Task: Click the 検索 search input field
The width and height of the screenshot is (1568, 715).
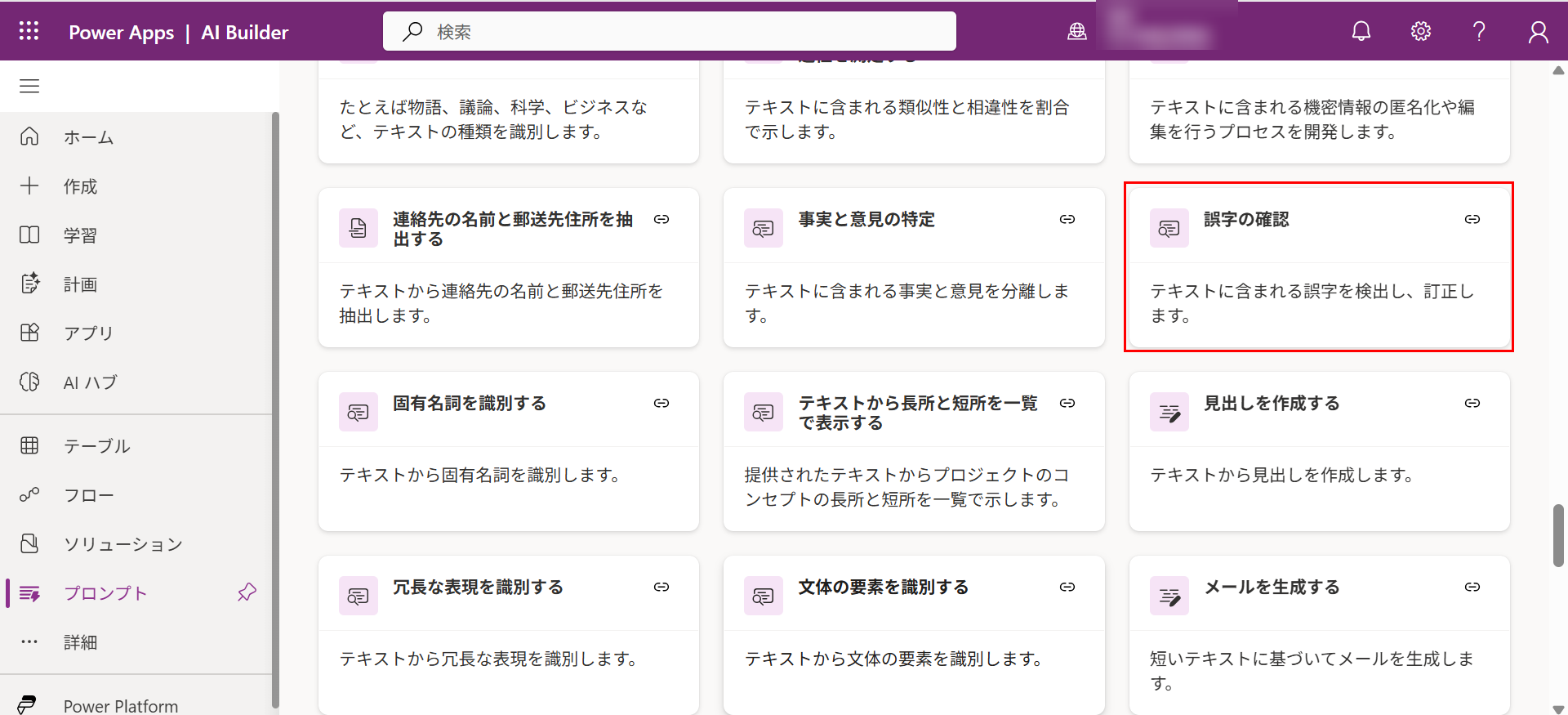Action: [670, 31]
